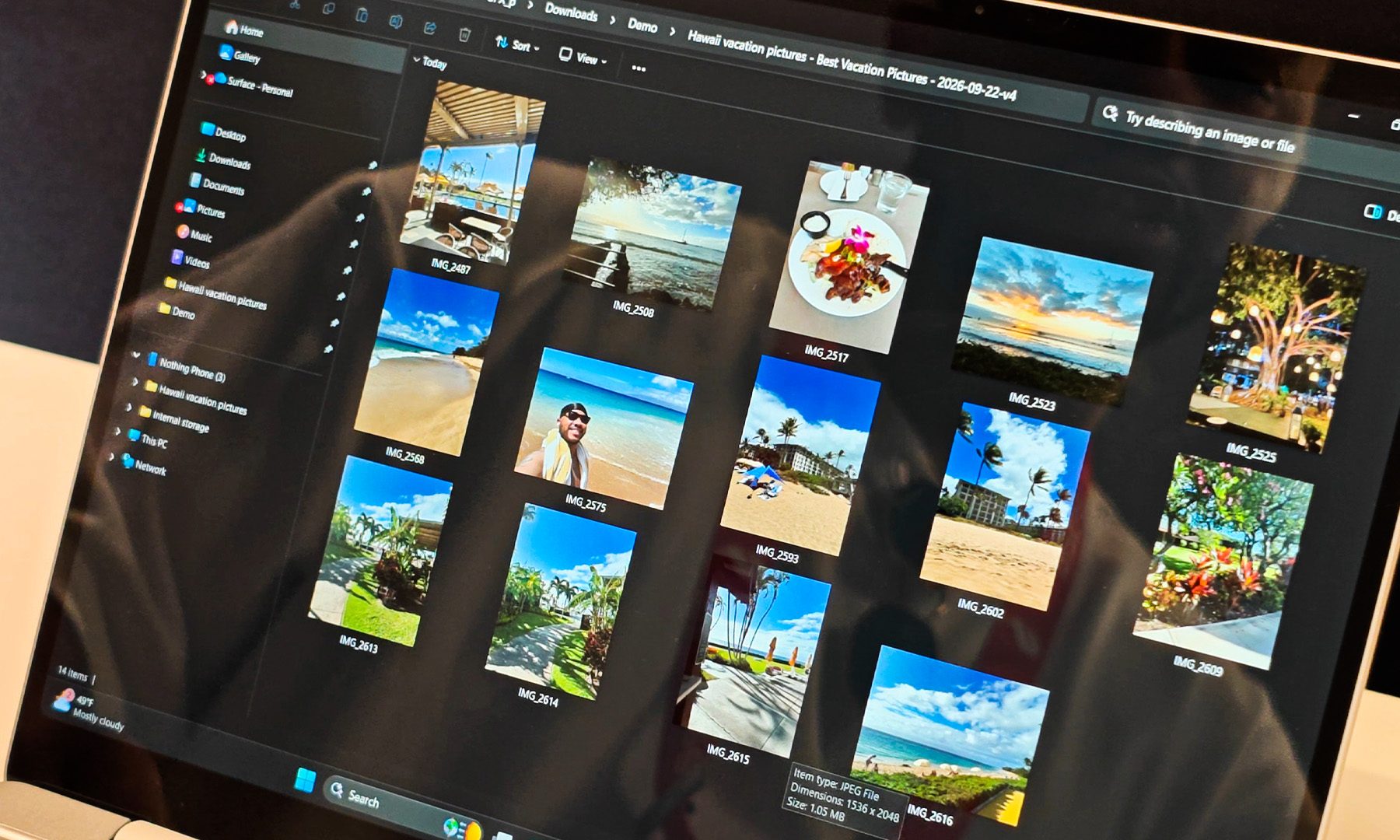Expand the Network tree node
The height and width of the screenshot is (840, 1400).
[111, 457]
